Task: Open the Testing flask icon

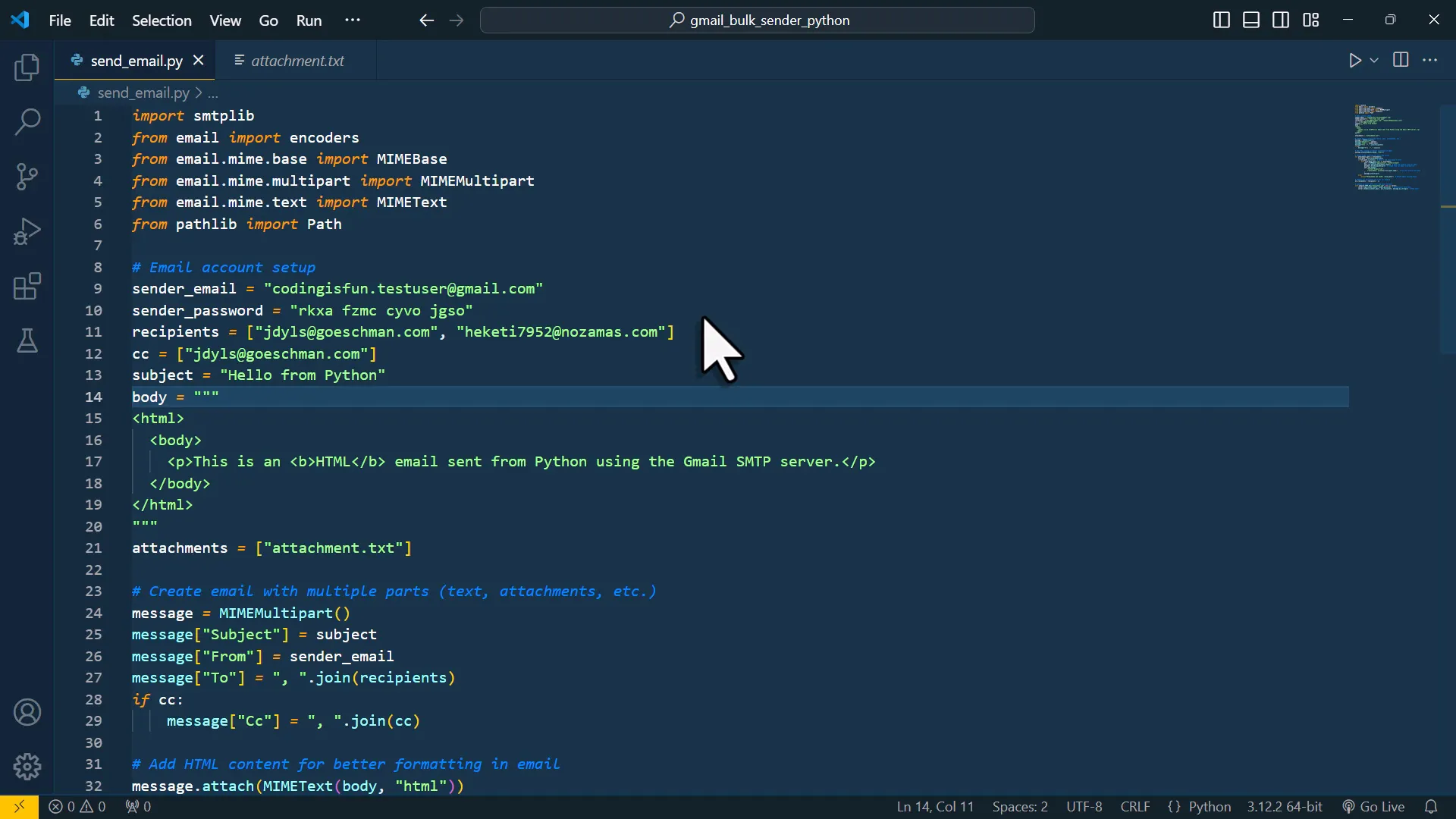Action: pos(27,341)
